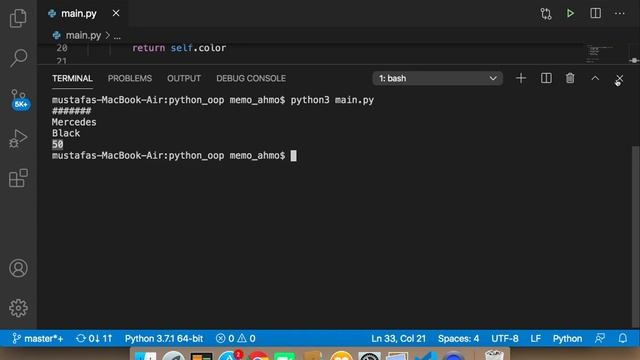640x360 pixels.
Task: Click the 'python3 main.py' command text
Action: pos(332,100)
